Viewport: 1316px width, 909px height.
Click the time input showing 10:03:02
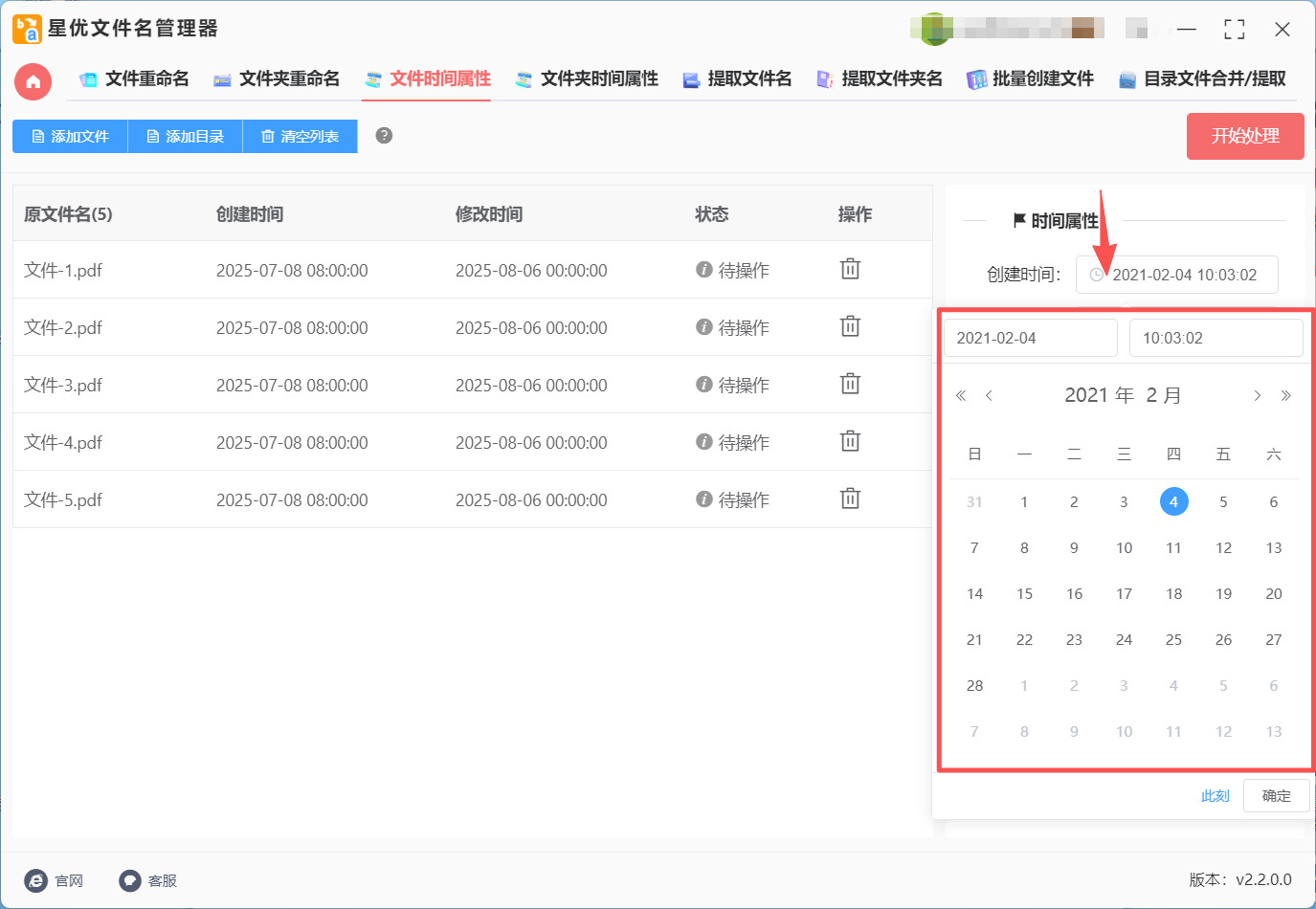(x=1216, y=338)
